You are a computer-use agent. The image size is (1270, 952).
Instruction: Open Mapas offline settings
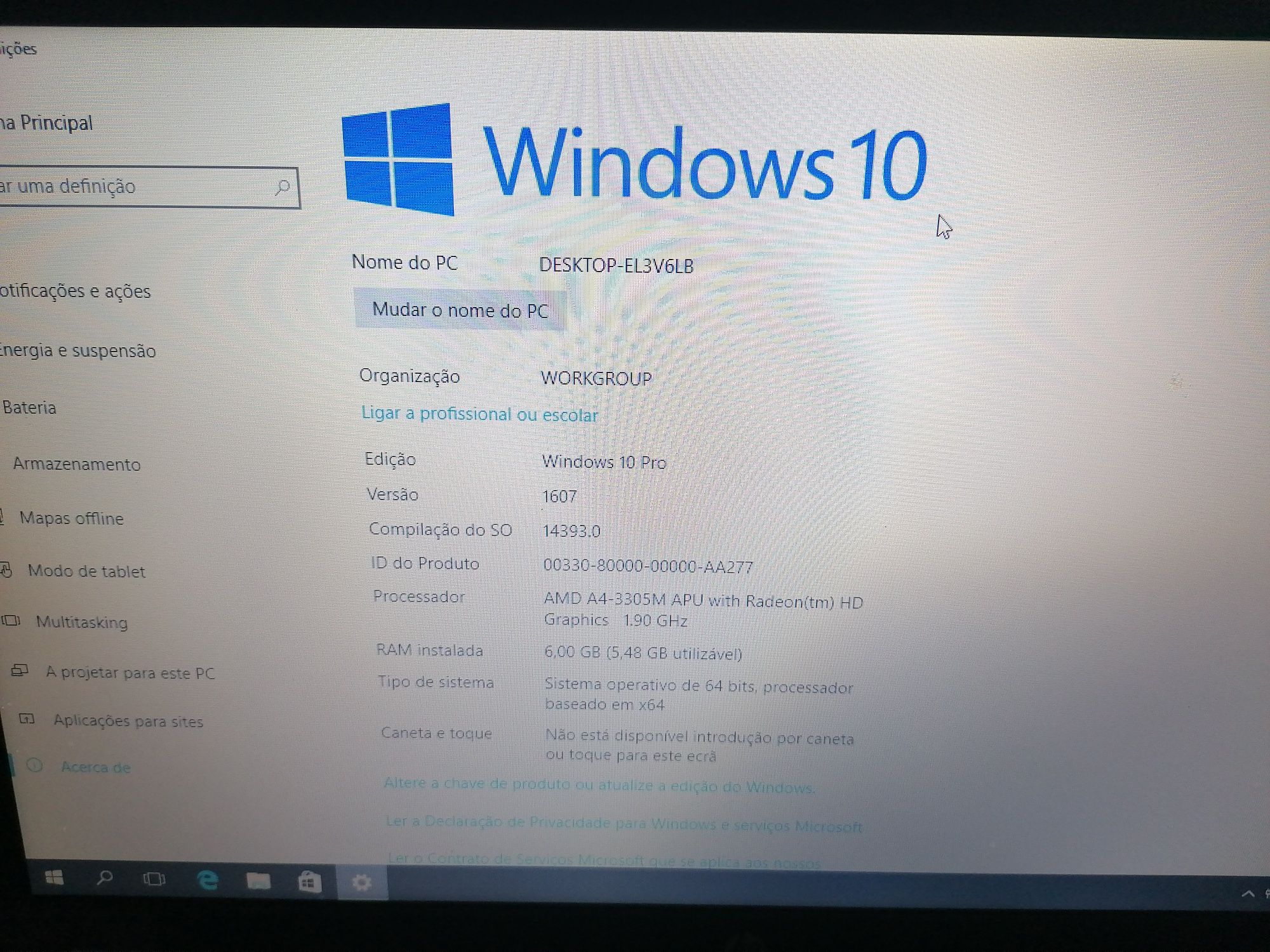tap(72, 518)
